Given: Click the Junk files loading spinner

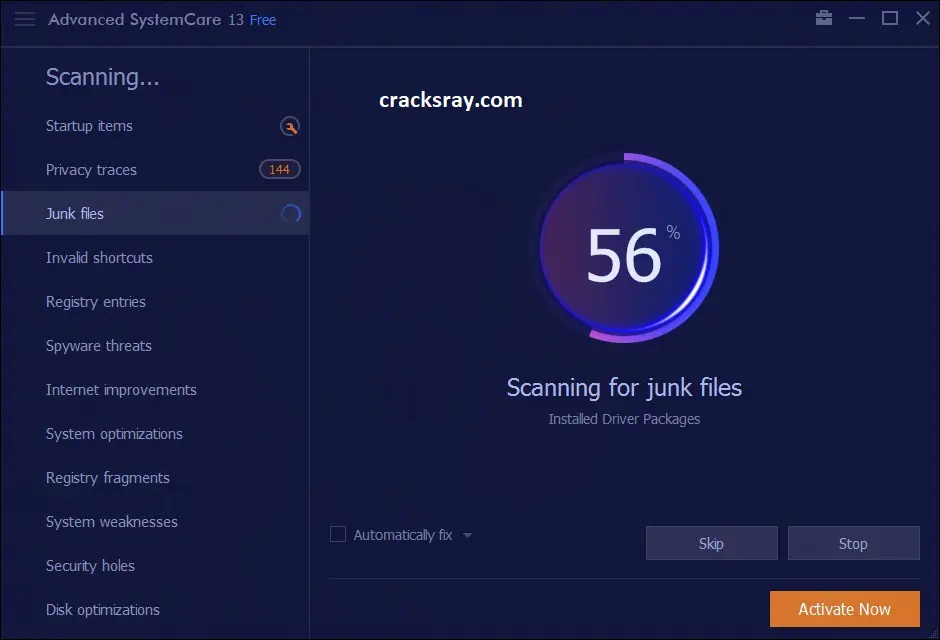Looking at the screenshot, I should pyautogui.click(x=291, y=213).
